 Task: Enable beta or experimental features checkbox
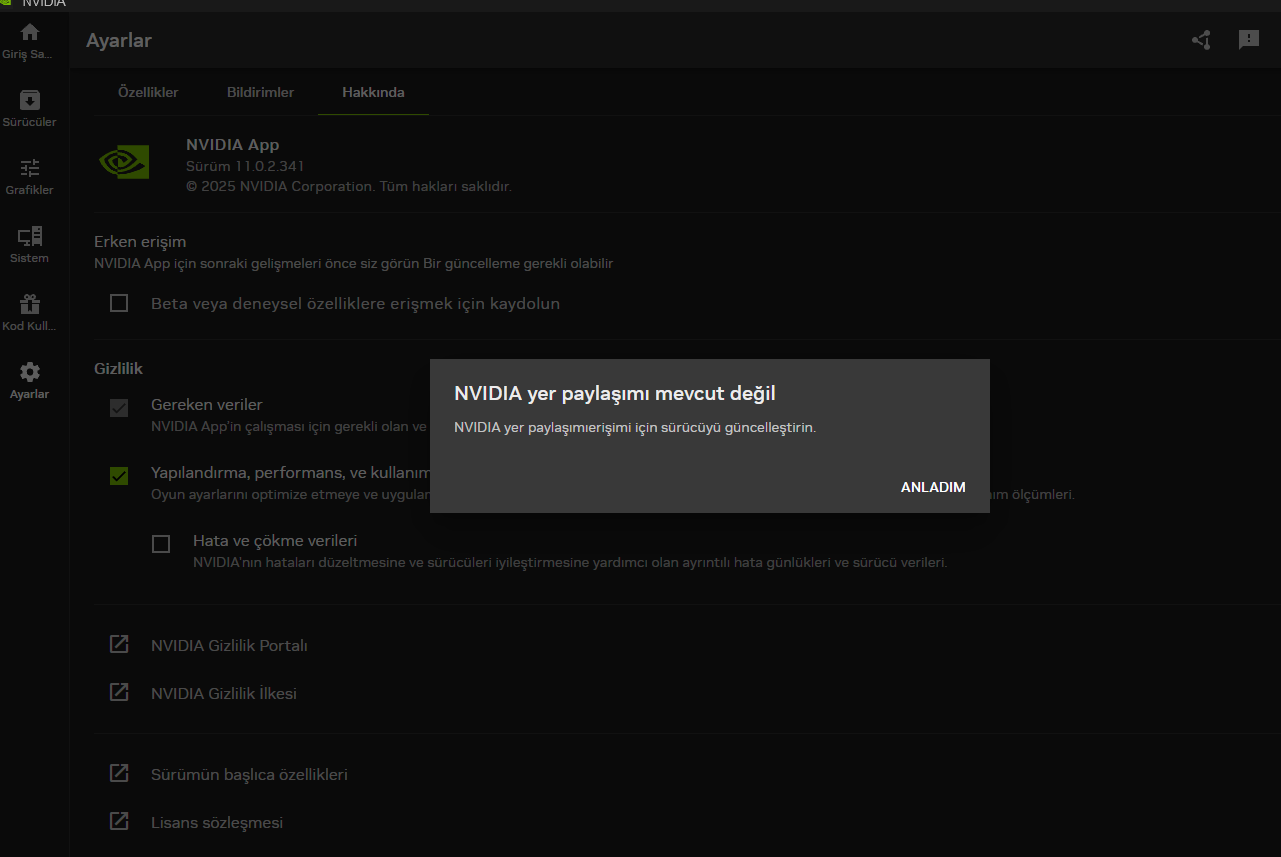pyautogui.click(x=119, y=303)
